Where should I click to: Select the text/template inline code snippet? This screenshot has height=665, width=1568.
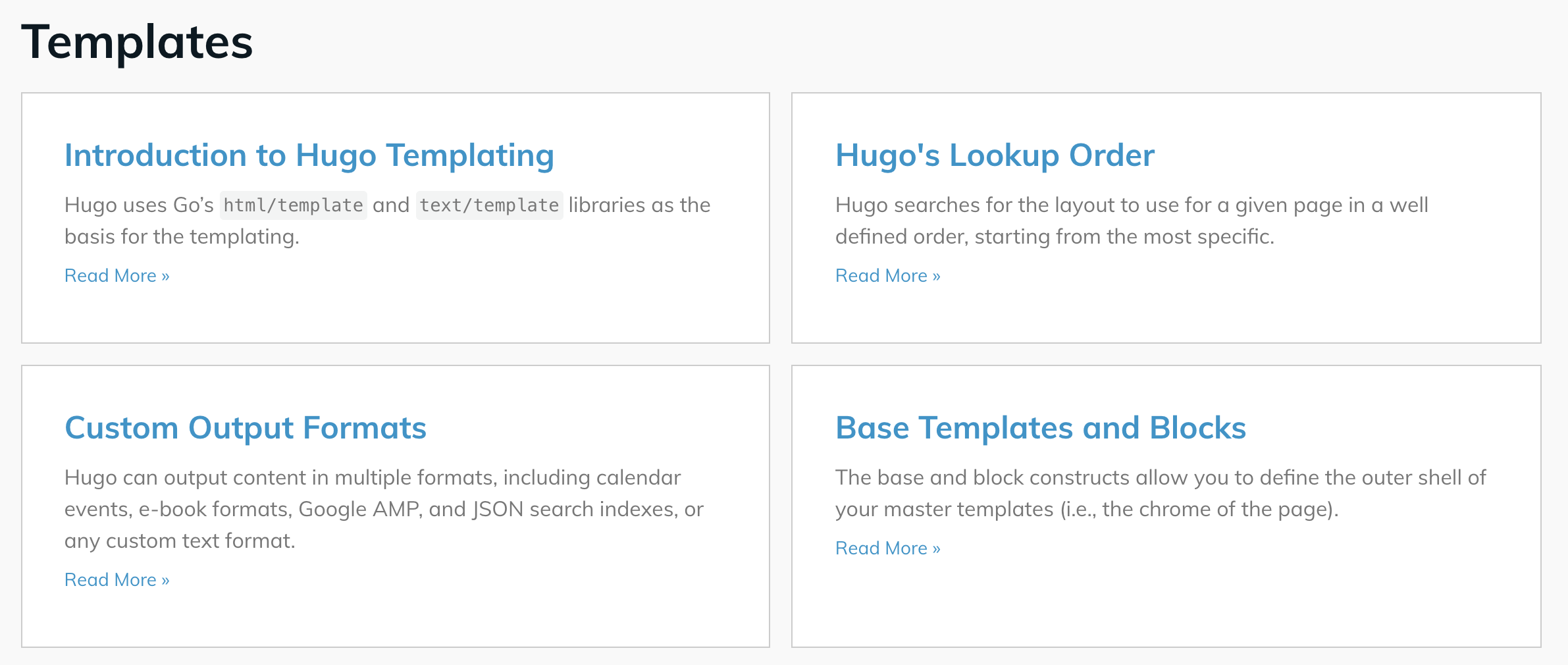click(x=490, y=205)
